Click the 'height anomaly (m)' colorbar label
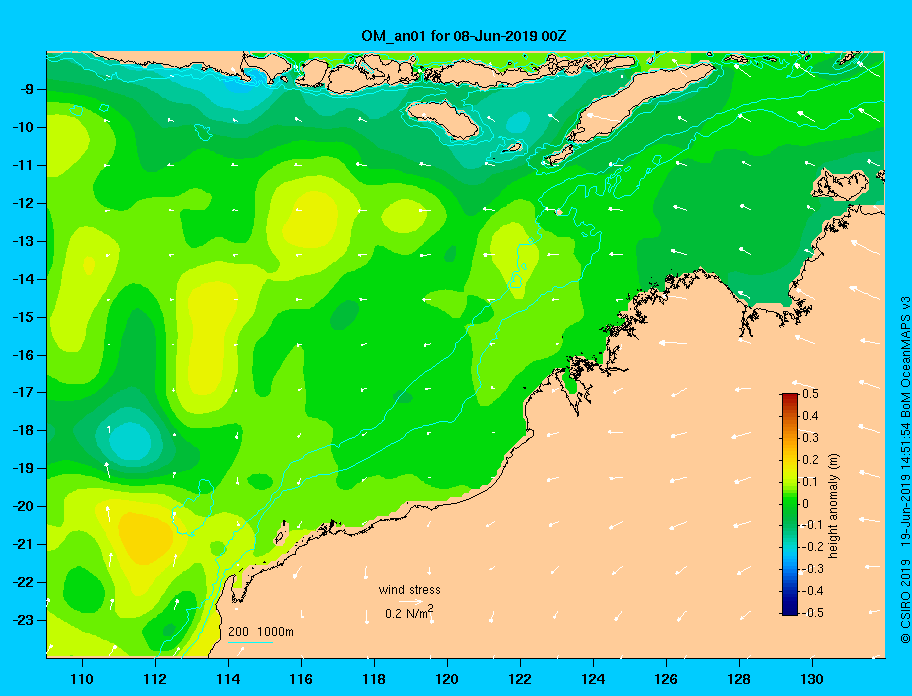912x696 pixels. (x=833, y=506)
